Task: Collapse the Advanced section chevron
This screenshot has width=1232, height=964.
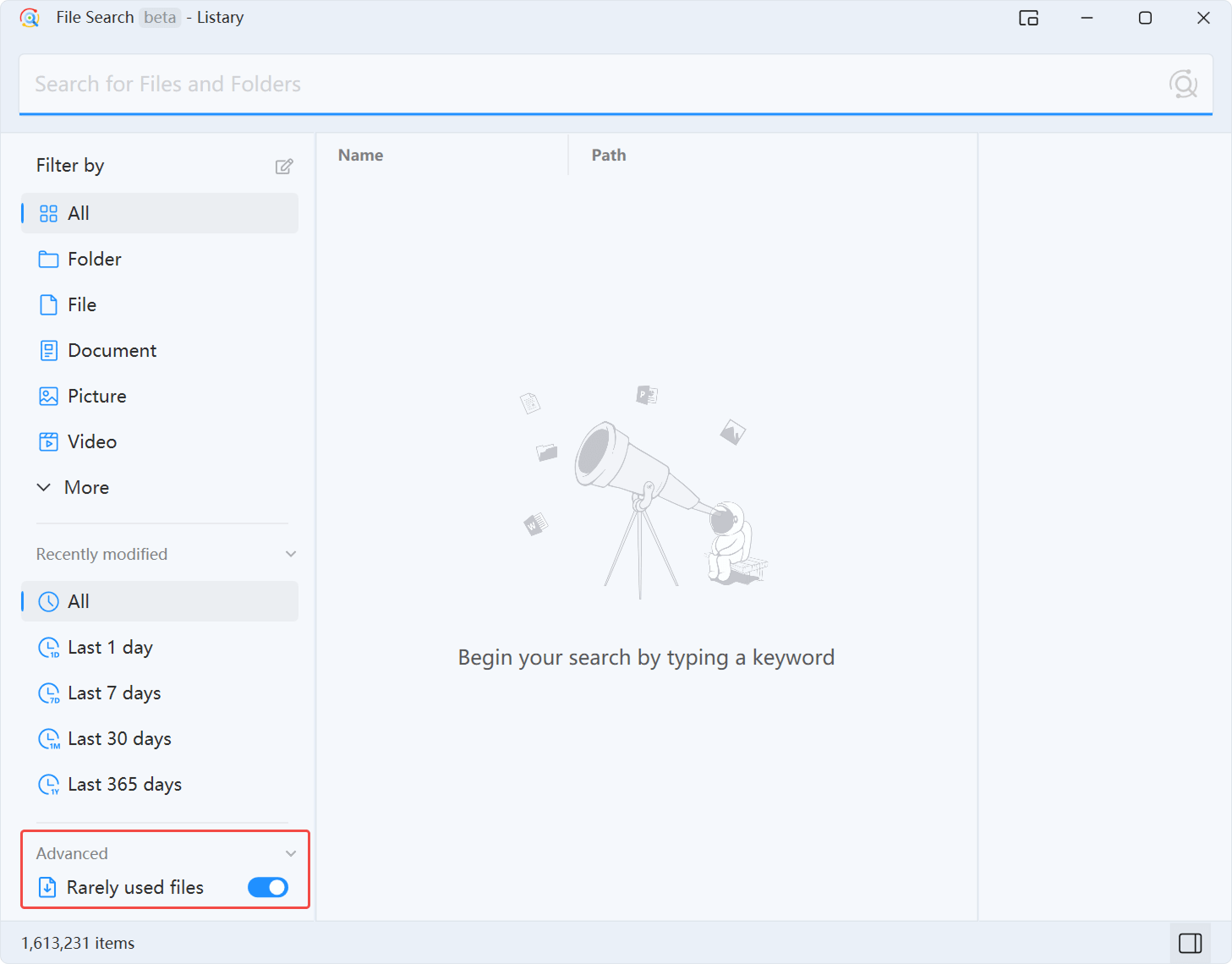Action: (x=291, y=853)
